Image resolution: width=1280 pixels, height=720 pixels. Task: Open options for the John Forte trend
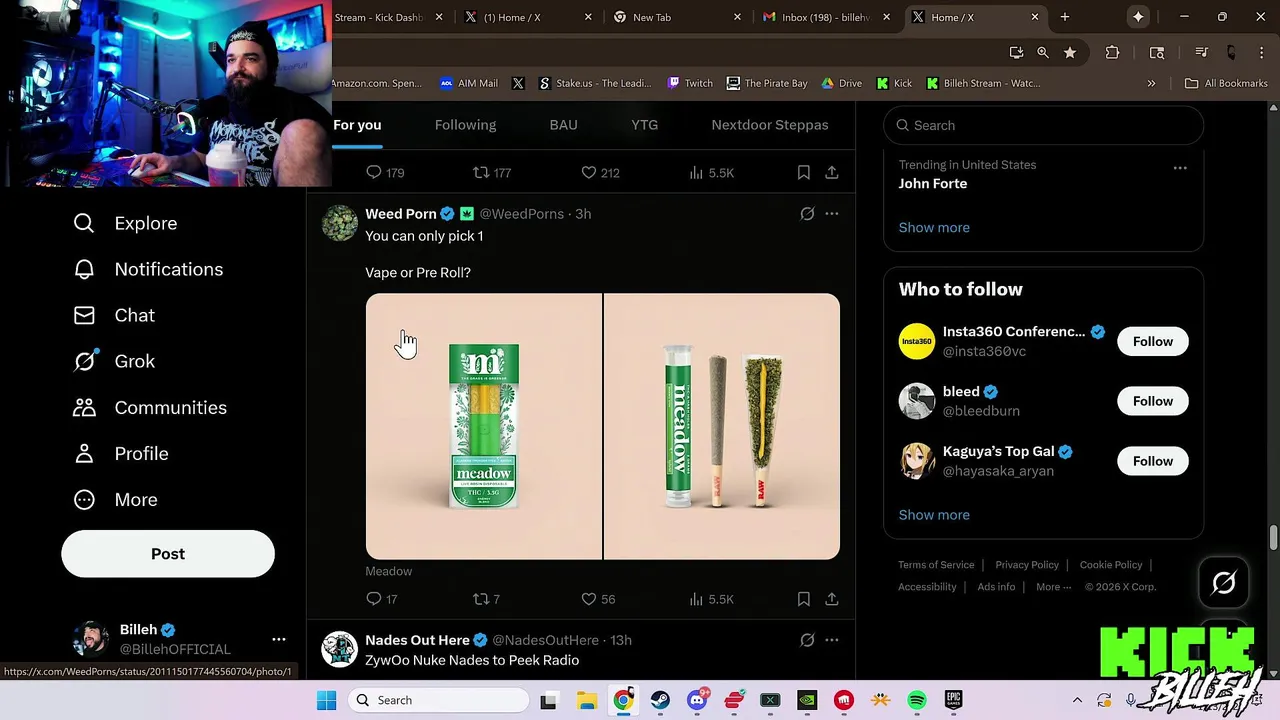click(1180, 168)
